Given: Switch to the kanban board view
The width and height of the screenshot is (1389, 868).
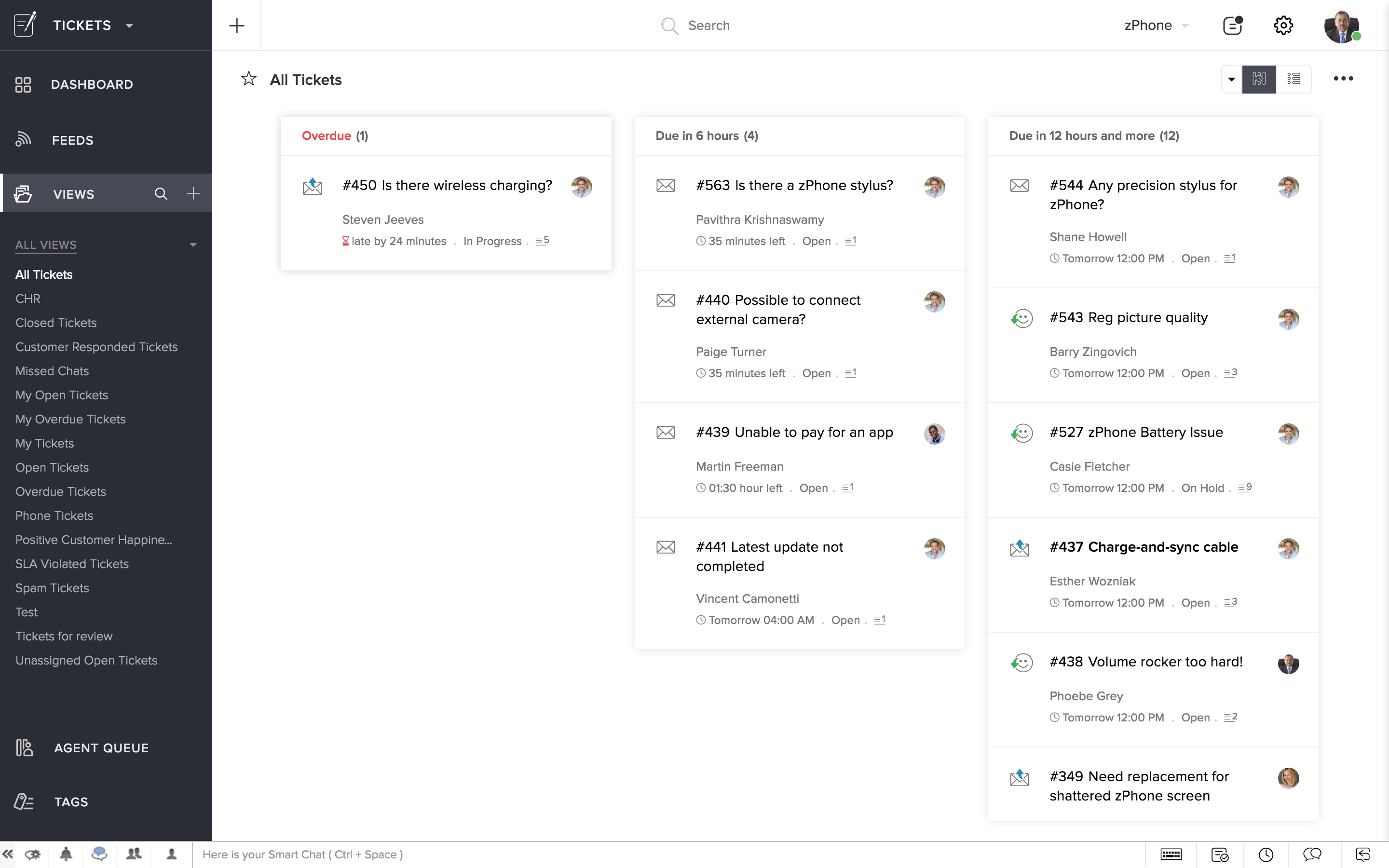Looking at the screenshot, I should click(1259, 79).
